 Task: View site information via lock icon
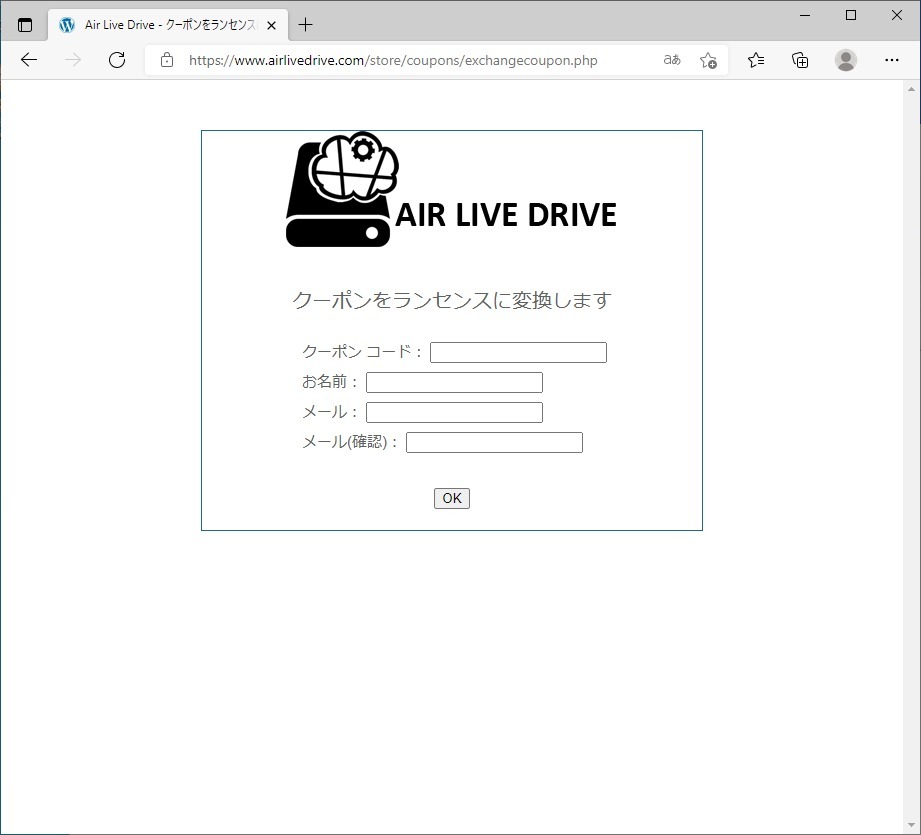point(167,60)
